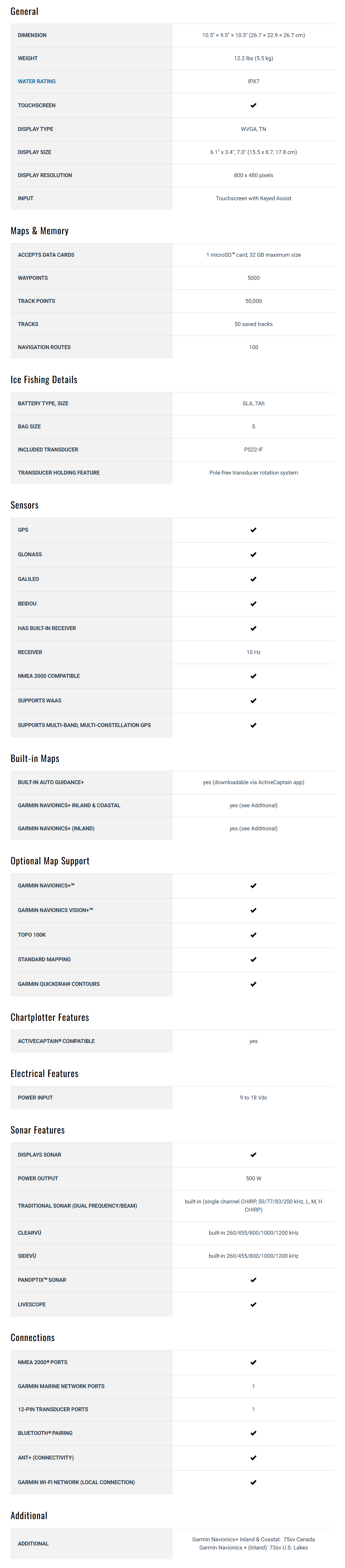Click checkmark beside NMEA 2000 Compatible
Viewport: 345px width, 1568px height.
pyautogui.click(x=253, y=676)
